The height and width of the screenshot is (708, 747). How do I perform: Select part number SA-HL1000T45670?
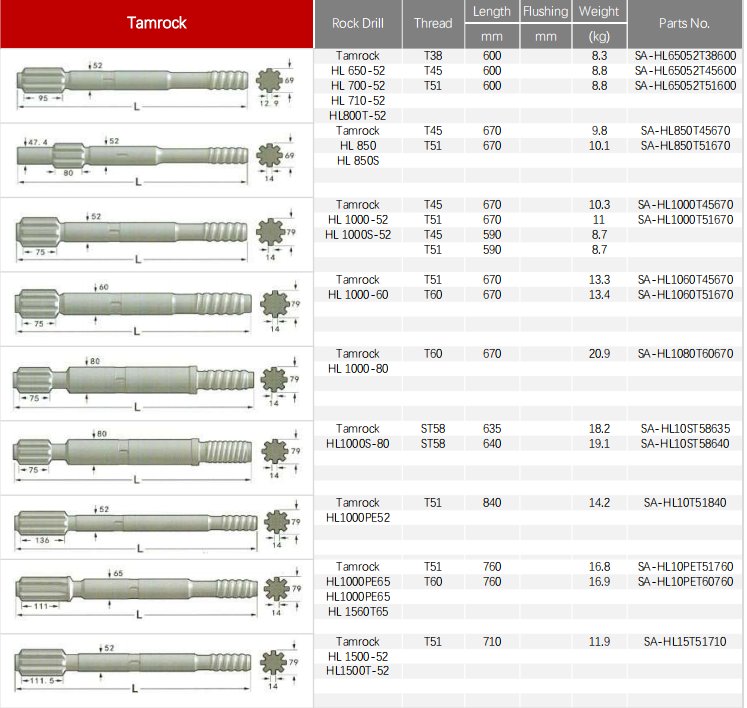(x=685, y=205)
